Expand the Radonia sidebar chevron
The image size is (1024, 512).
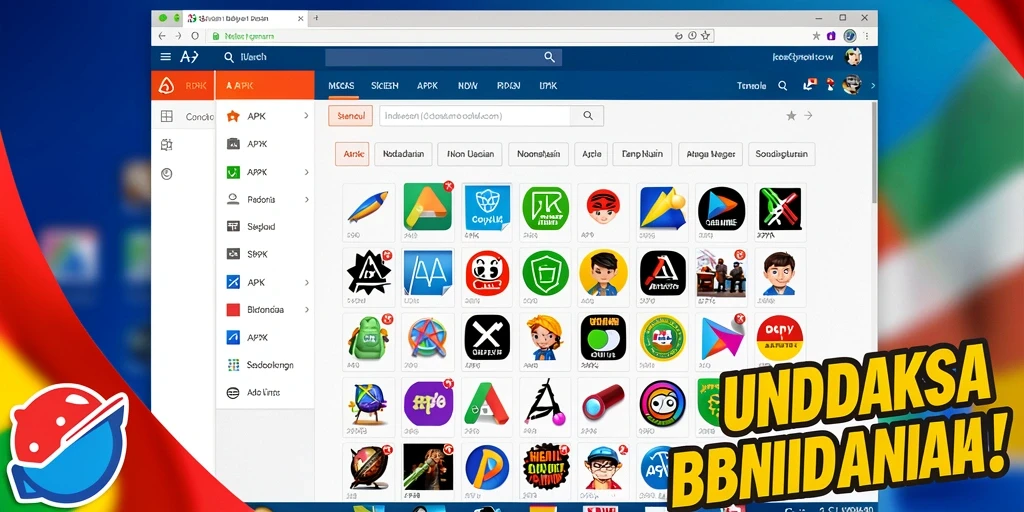pos(306,200)
